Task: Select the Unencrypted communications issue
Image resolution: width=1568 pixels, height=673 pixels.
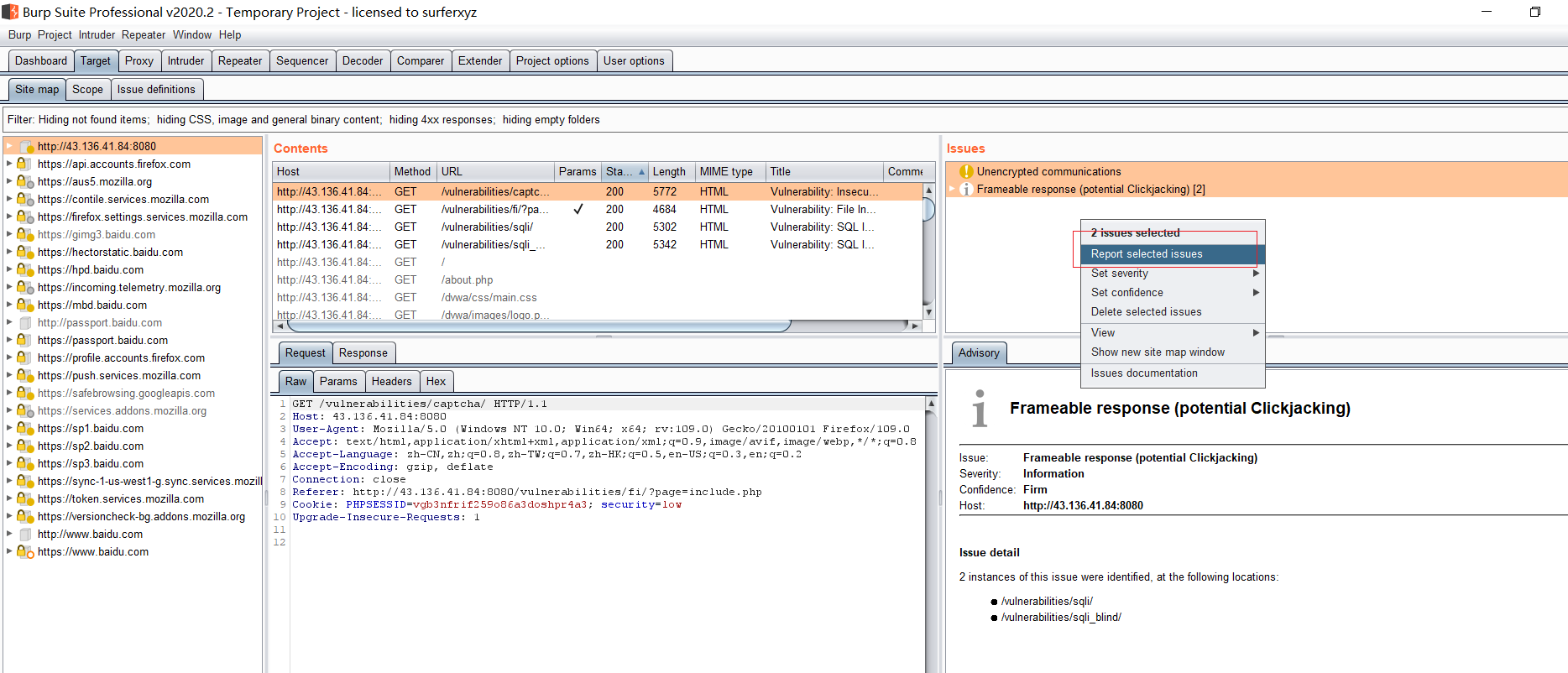Action: coord(1257,171)
